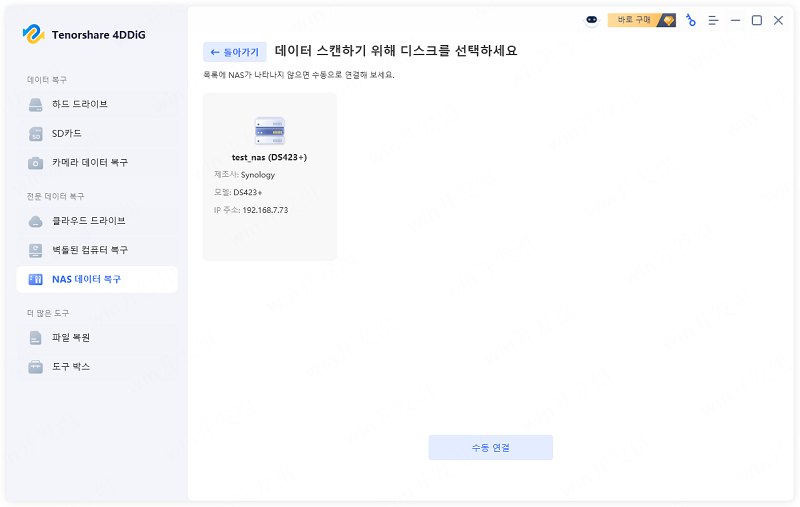
Task: Select the test_nas (DS423+) device name
Action: tap(269, 158)
